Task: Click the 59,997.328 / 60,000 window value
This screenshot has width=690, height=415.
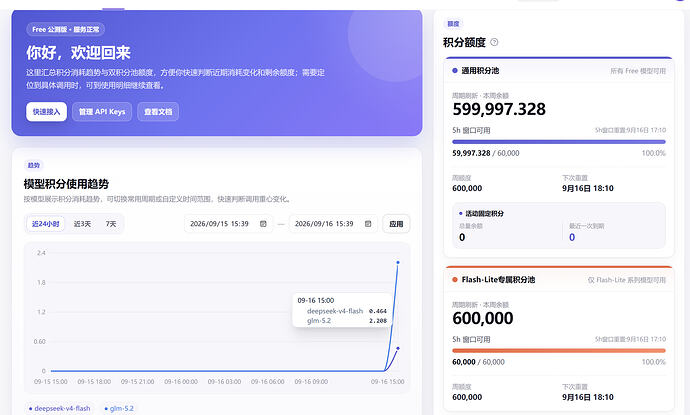Action: click(x=485, y=153)
